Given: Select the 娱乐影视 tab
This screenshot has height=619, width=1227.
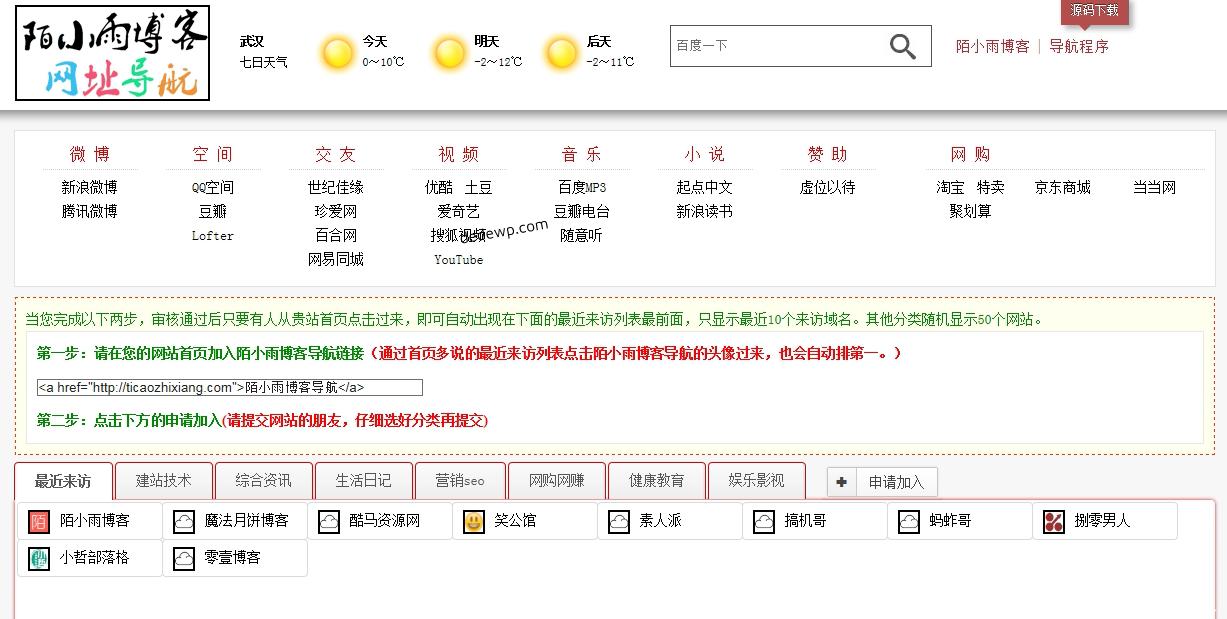Looking at the screenshot, I should (x=756, y=481).
